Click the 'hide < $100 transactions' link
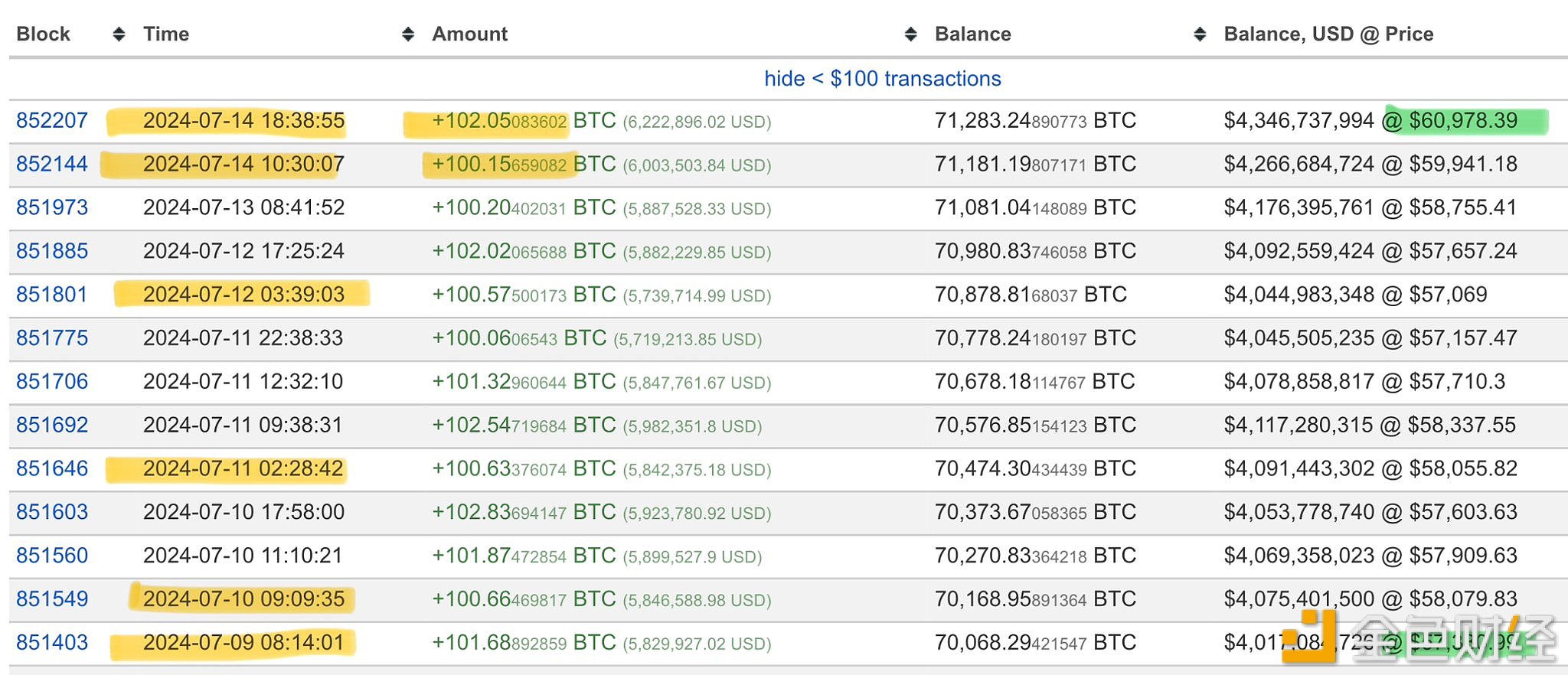This screenshot has width=1568, height=675. coord(882,79)
